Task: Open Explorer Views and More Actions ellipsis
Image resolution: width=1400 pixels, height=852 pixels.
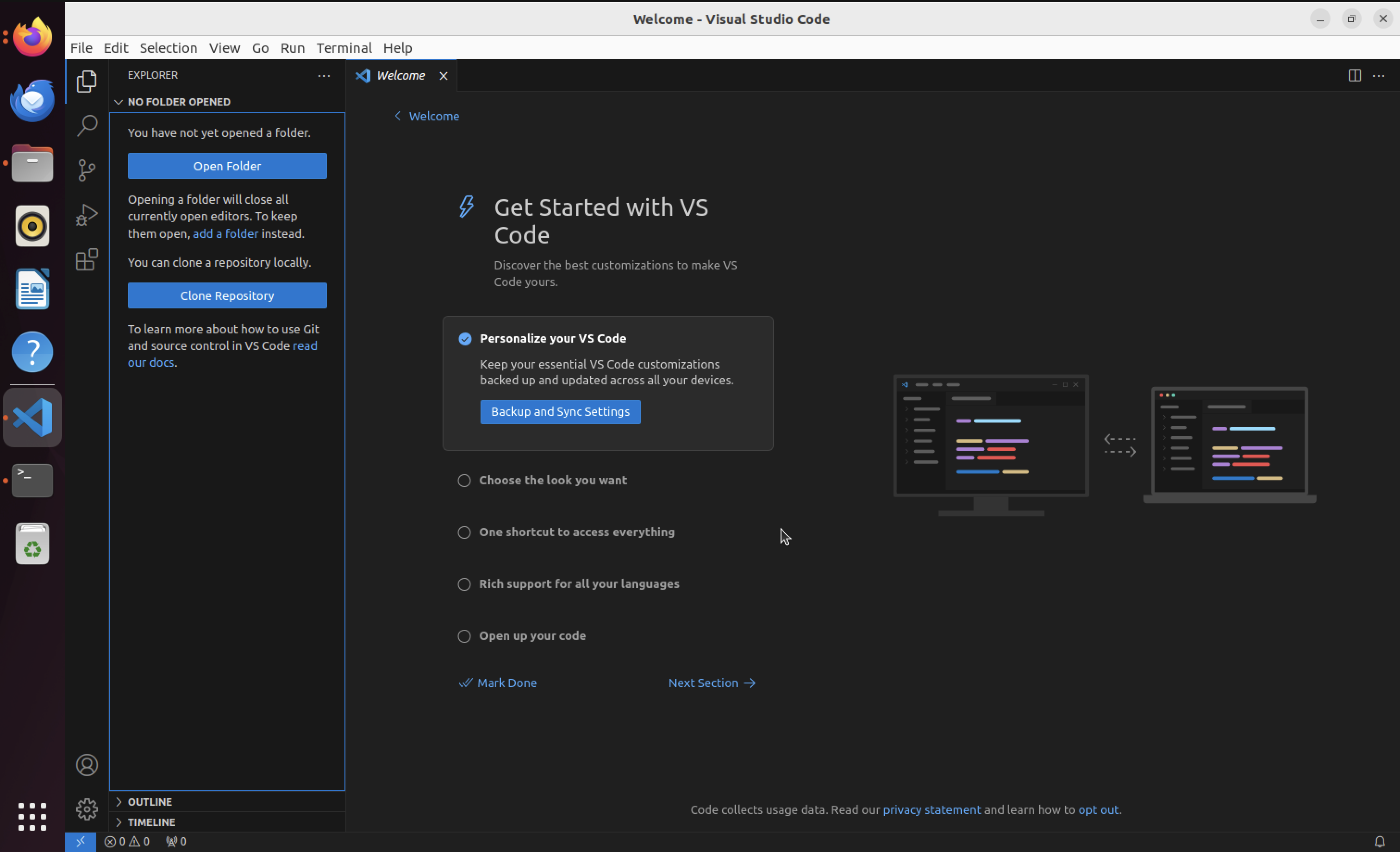Action: click(x=324, y=75)
